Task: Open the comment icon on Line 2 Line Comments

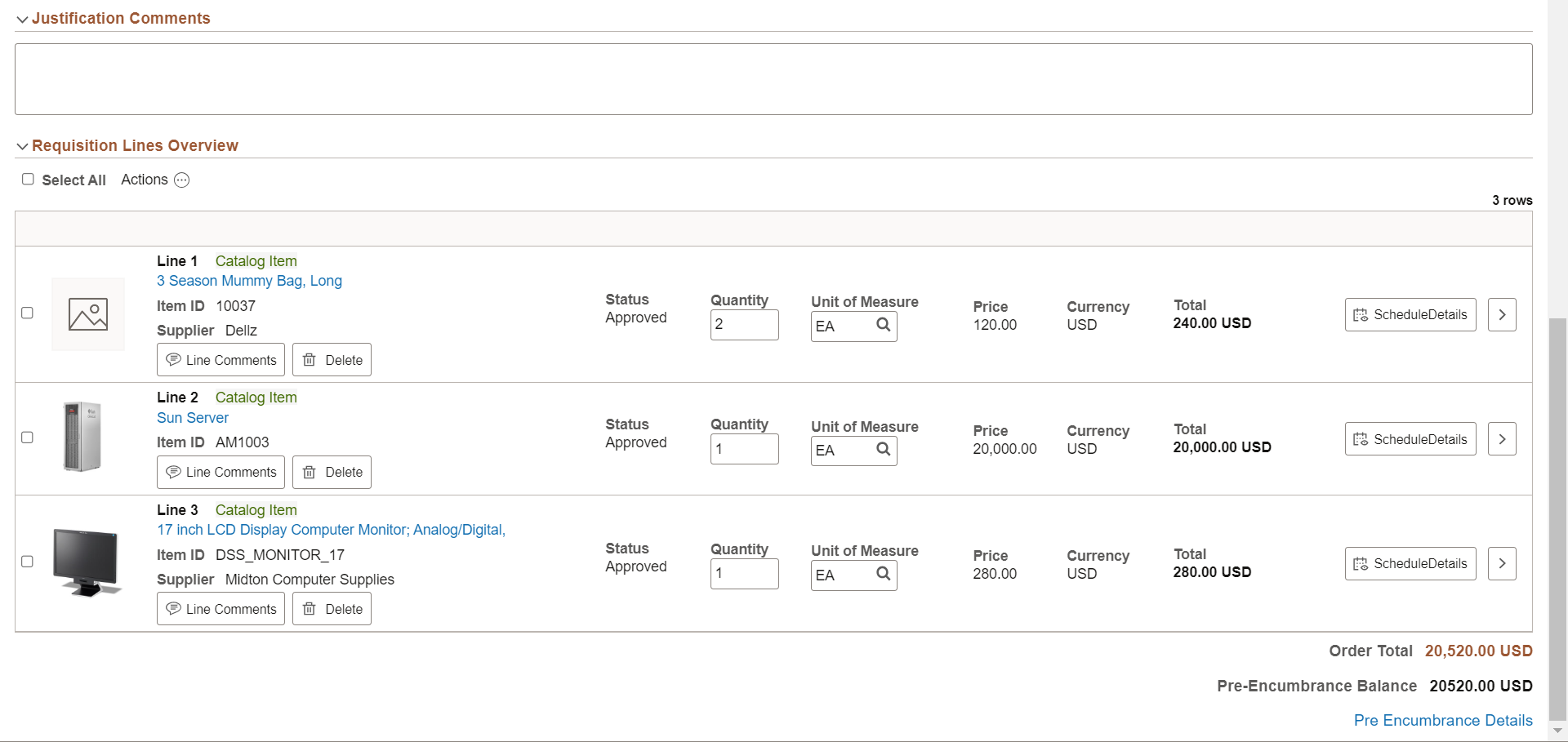Action: tap(174, 472)
